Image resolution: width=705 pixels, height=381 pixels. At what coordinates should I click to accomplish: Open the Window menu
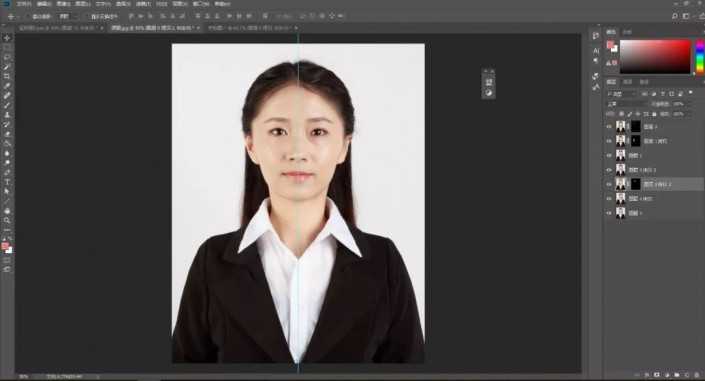(201, 4)
